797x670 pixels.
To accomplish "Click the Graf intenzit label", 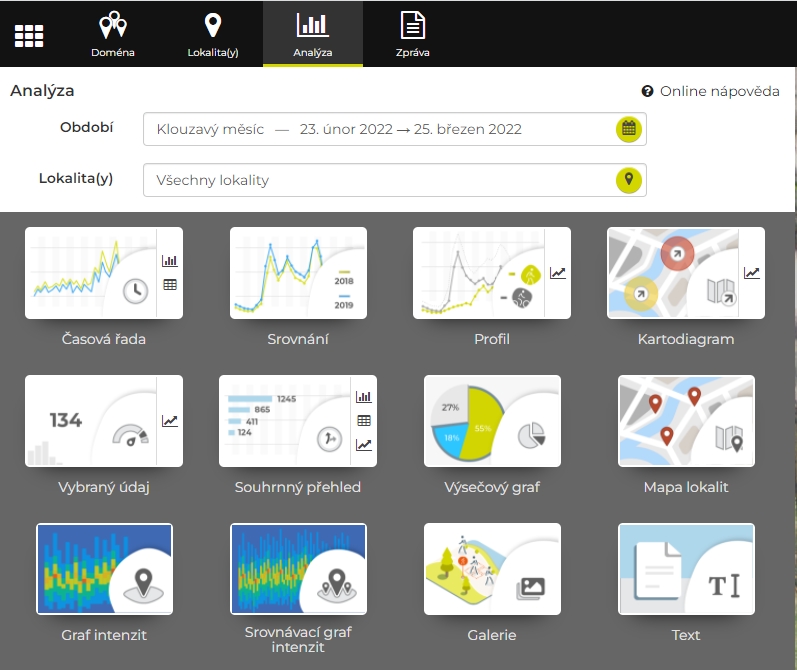I will (104, 635).
